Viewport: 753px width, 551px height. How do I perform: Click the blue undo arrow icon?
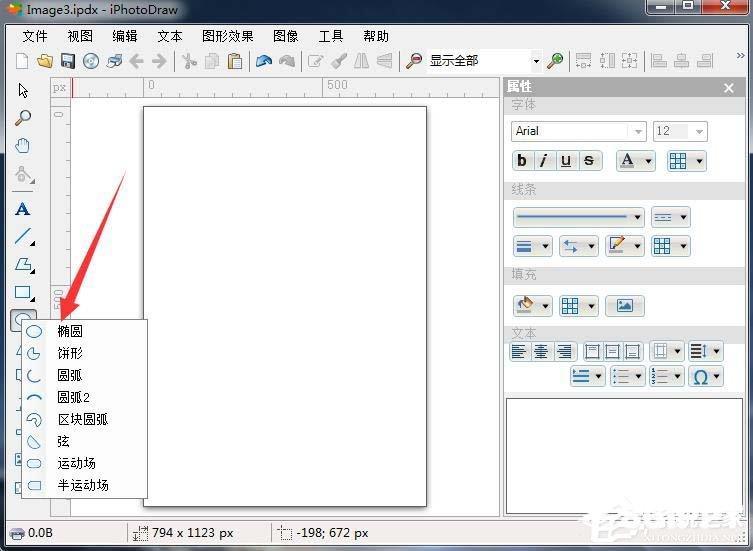264,61
